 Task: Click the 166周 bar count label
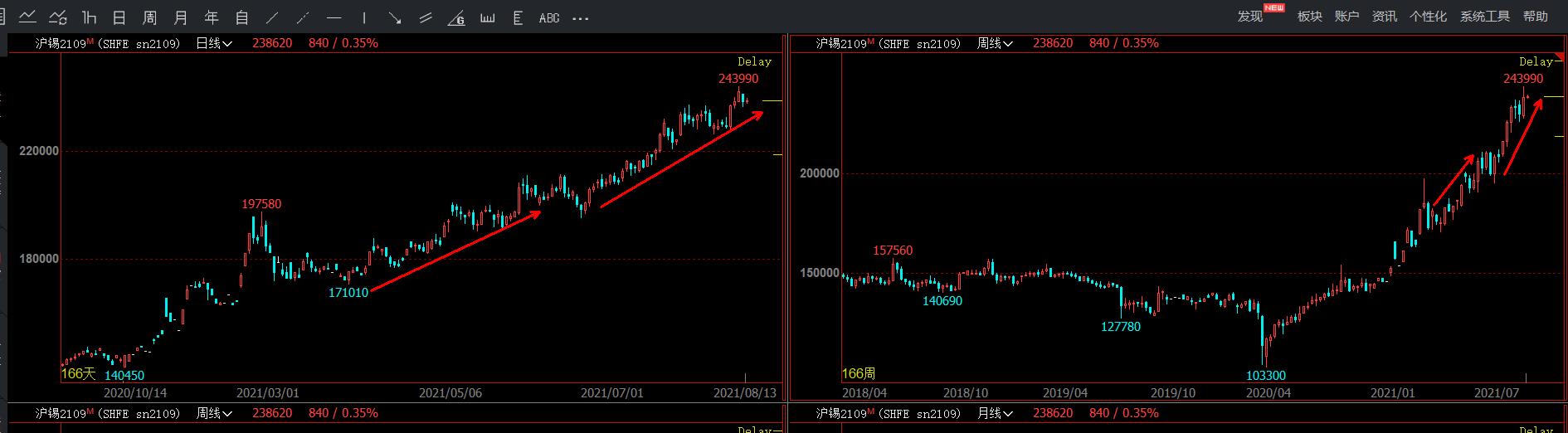click(x=859, y=374)
